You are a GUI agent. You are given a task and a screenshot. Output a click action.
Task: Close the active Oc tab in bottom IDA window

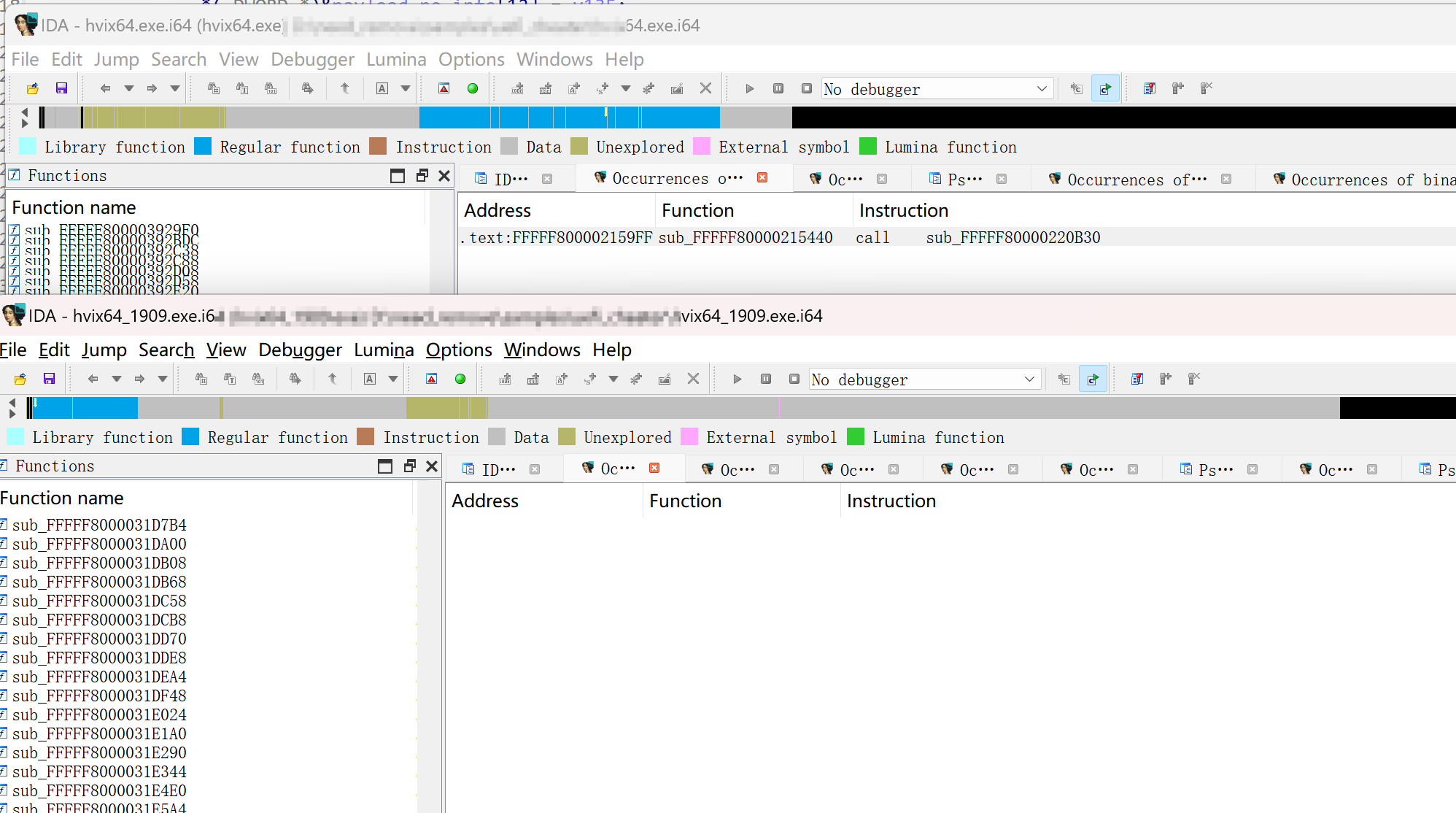(x=654, y=468)
